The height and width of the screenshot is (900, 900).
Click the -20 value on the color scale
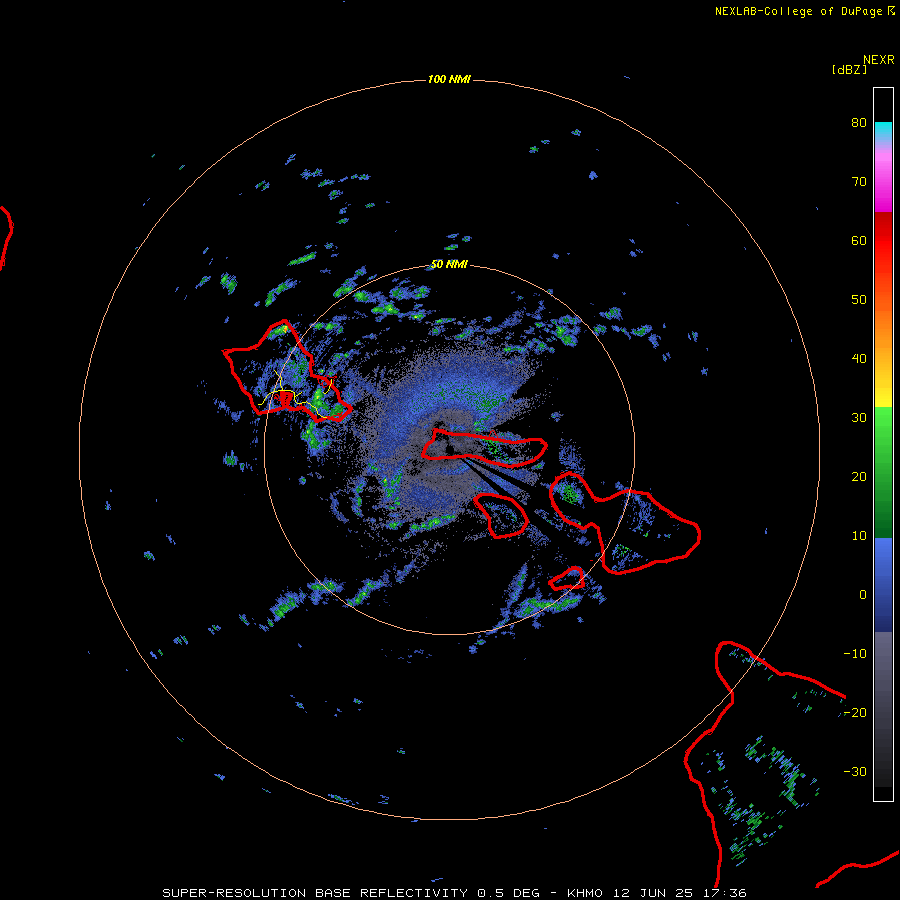click(x=855, y=713)
